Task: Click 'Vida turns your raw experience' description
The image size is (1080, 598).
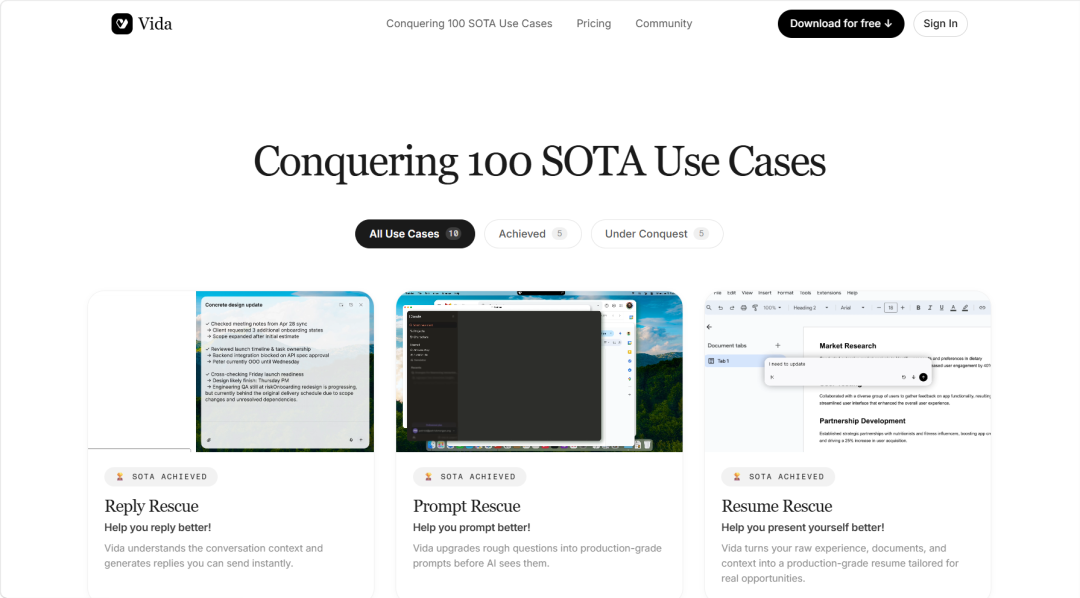Action: click(x=840, y=564)
